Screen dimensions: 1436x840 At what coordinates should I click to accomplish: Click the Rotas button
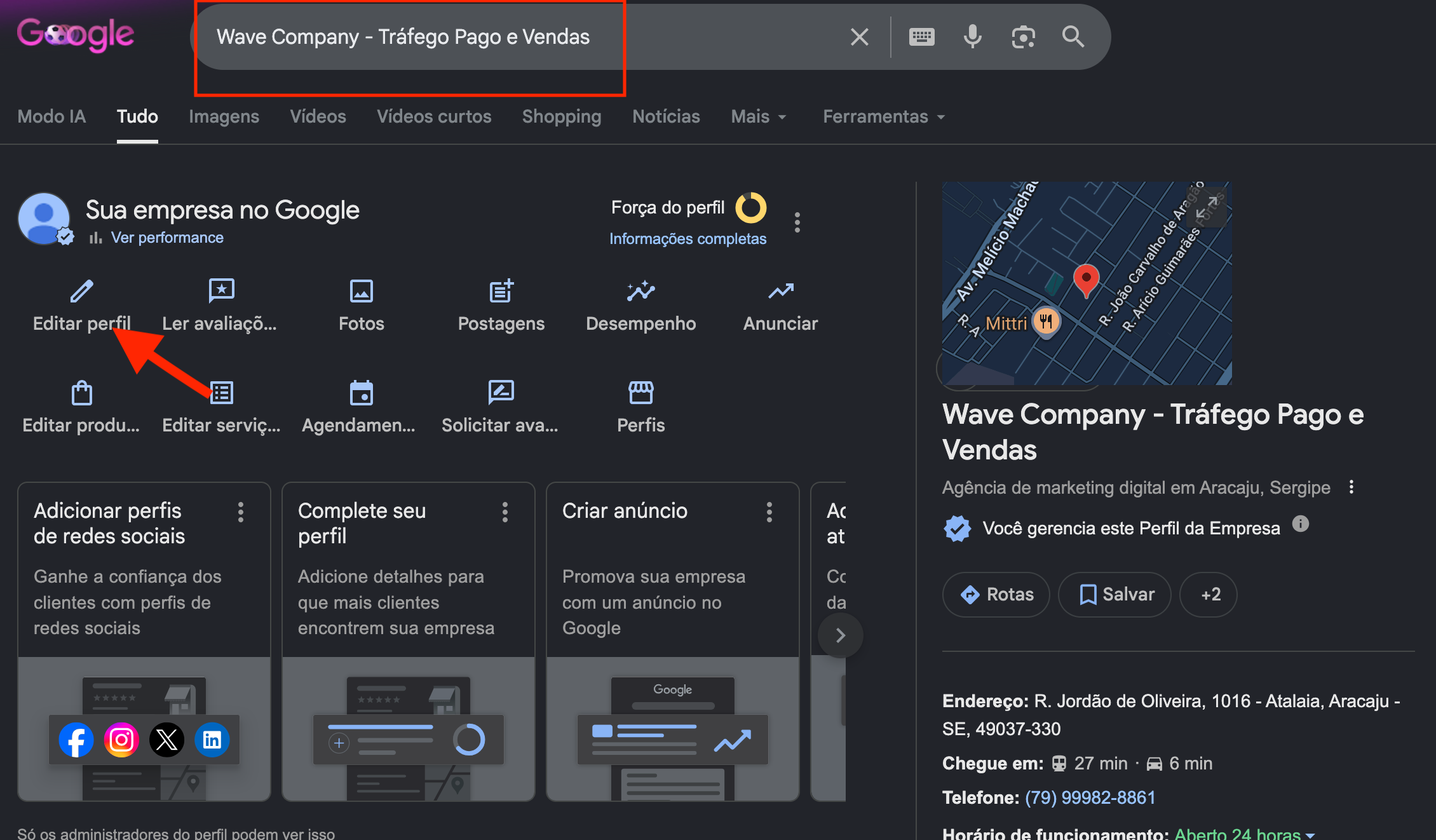click(996, 595)
